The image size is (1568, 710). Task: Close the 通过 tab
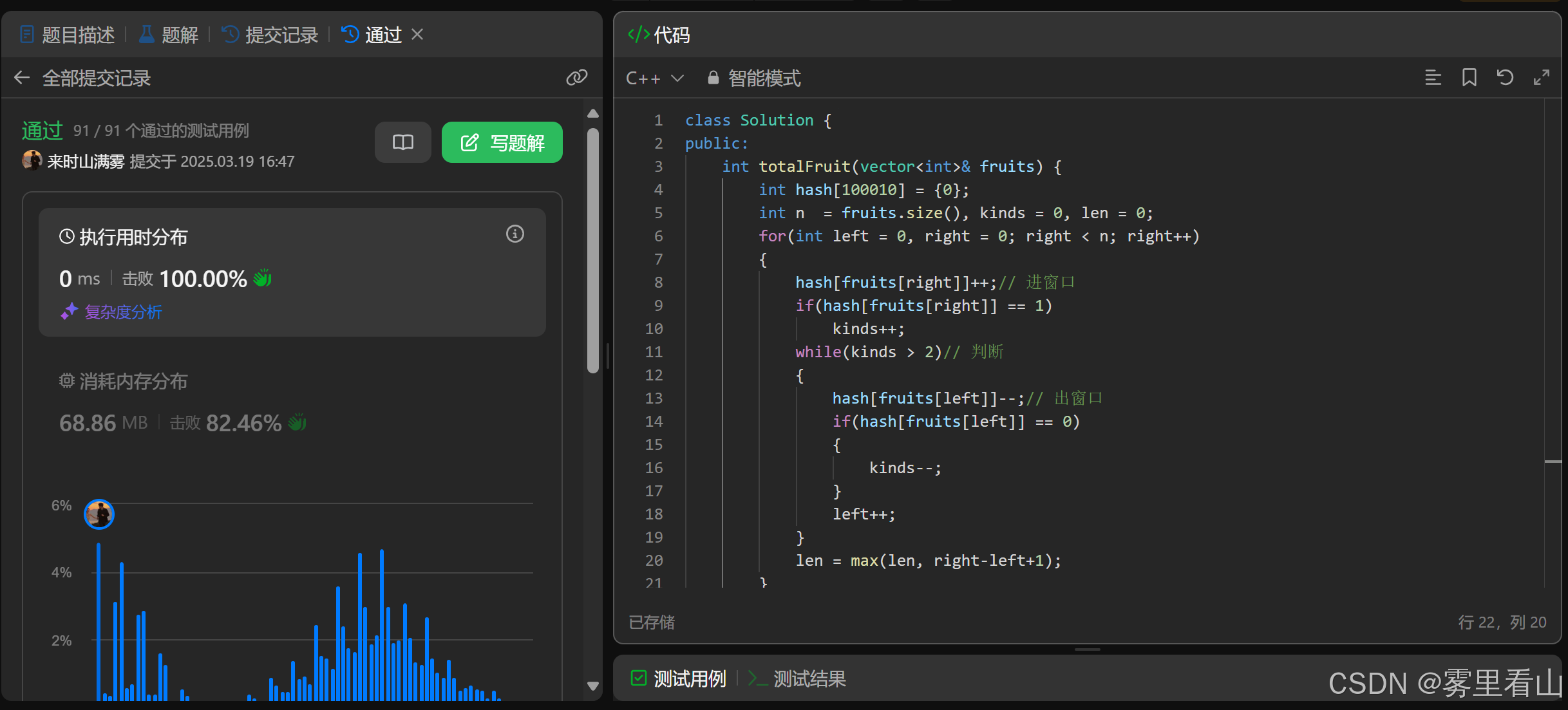point(417,34)
